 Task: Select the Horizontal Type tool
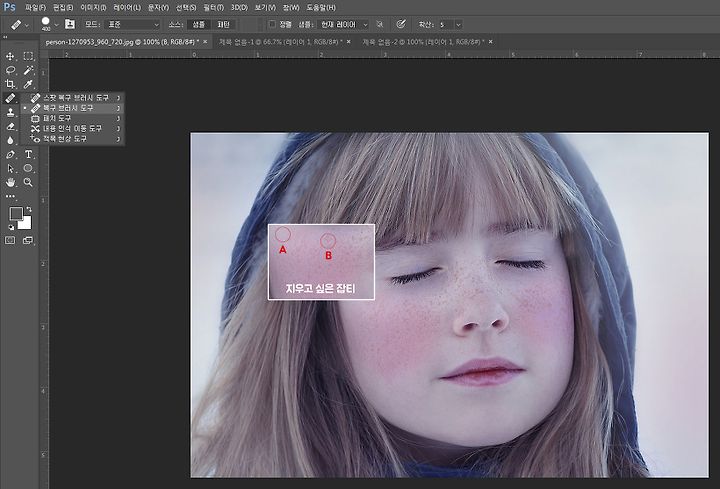(x=28, y=154)
